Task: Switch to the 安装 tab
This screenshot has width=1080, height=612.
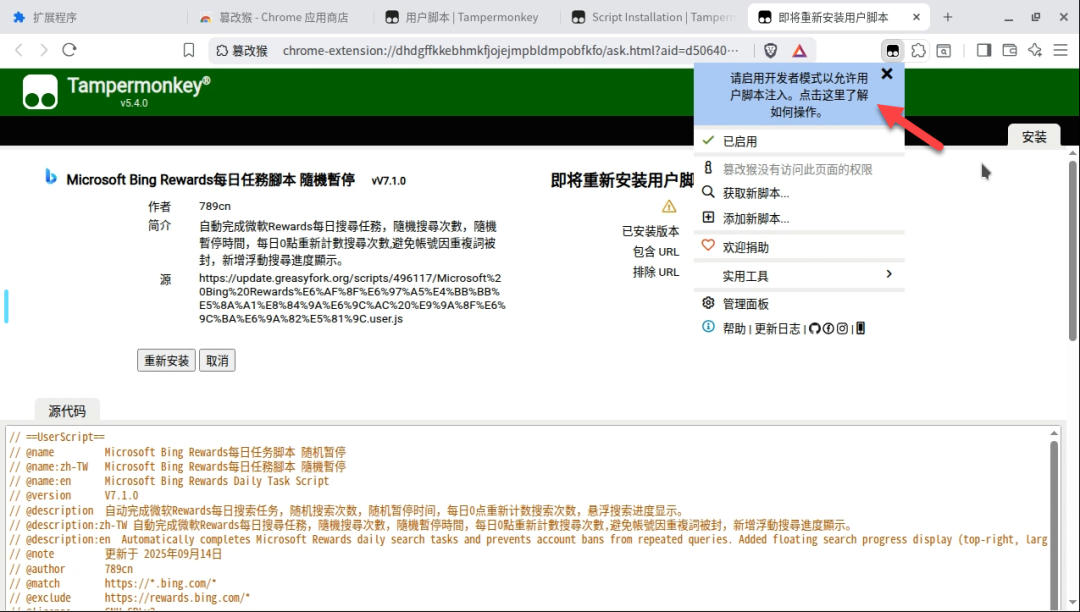Action: (1034, 136)
